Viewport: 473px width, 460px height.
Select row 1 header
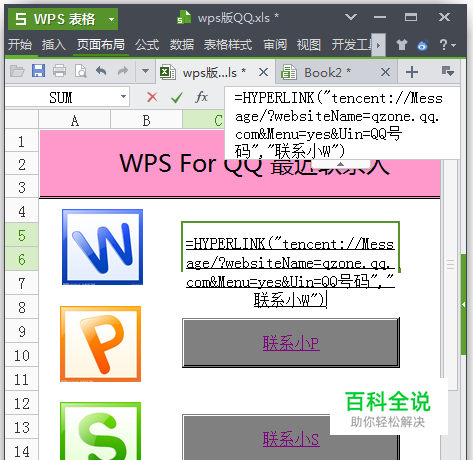pos(22,142)
